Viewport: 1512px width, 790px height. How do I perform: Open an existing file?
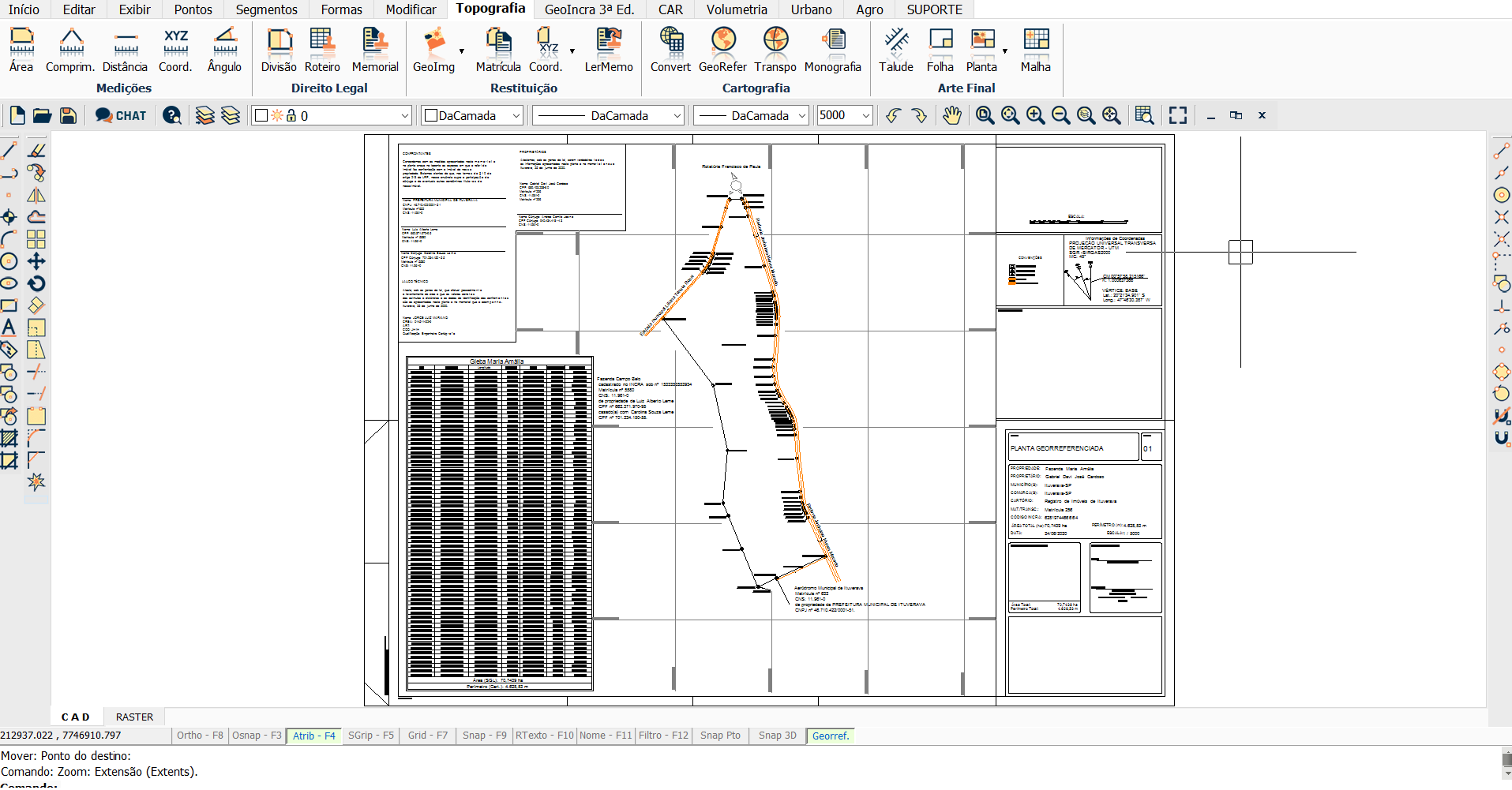pos(43,115)
